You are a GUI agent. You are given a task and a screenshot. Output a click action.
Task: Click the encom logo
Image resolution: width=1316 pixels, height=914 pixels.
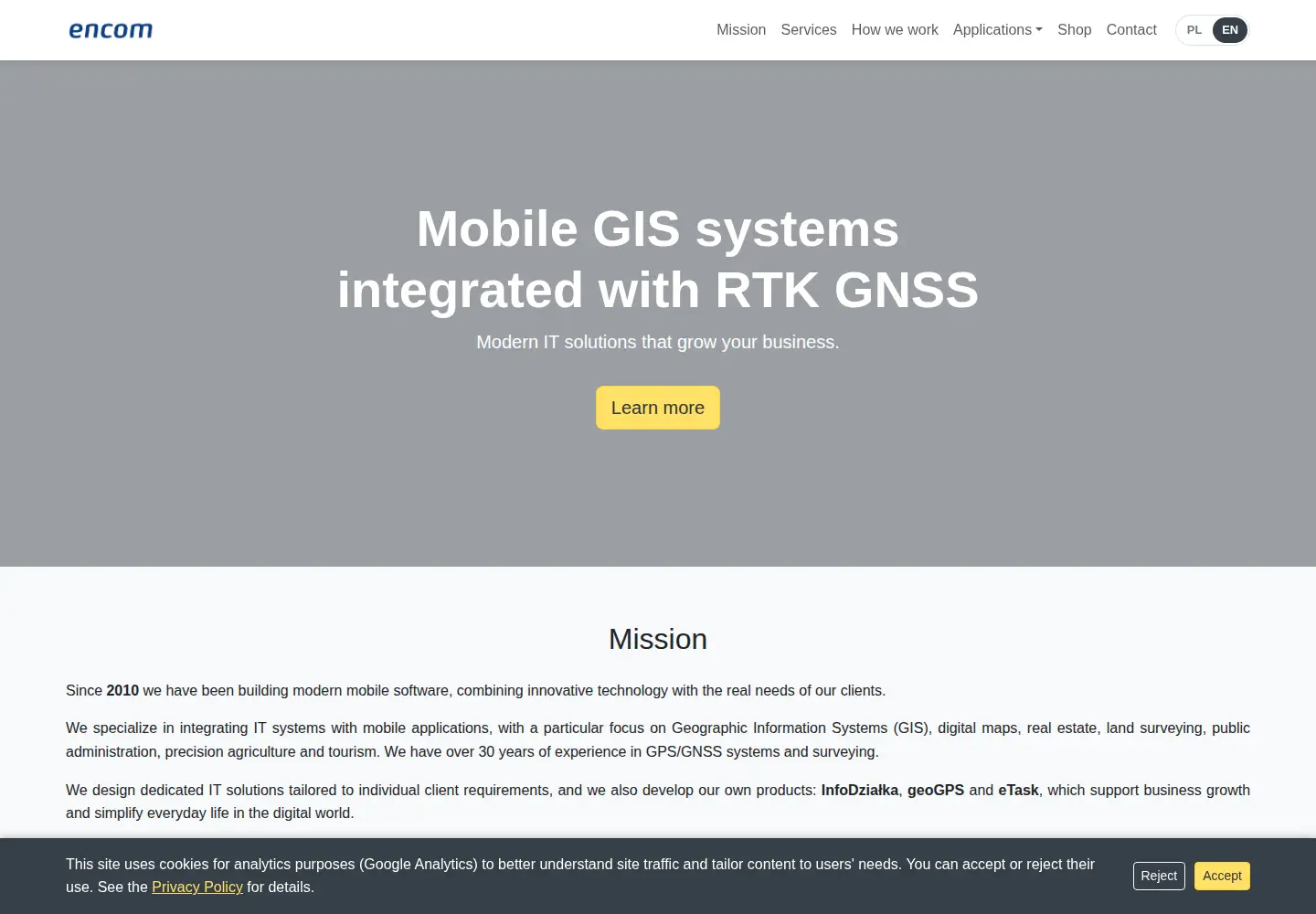111,30
